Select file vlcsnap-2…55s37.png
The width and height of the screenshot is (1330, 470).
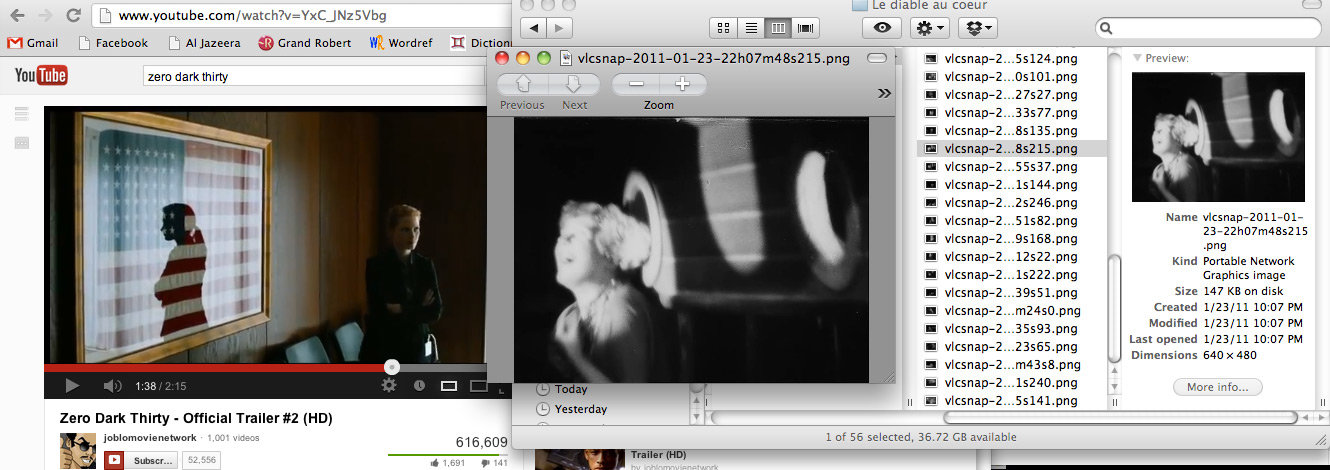(x=1012, y=166)
